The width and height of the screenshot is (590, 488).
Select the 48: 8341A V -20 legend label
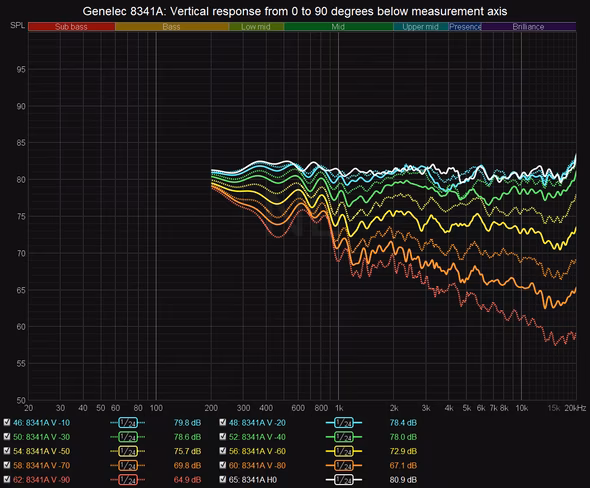(x=257, y=423)
